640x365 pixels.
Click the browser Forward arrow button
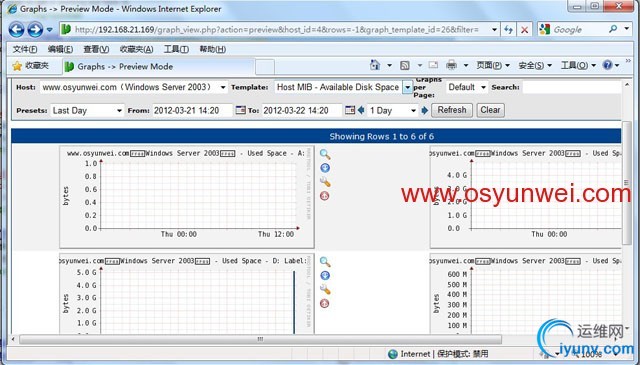[x=35, y=29]
